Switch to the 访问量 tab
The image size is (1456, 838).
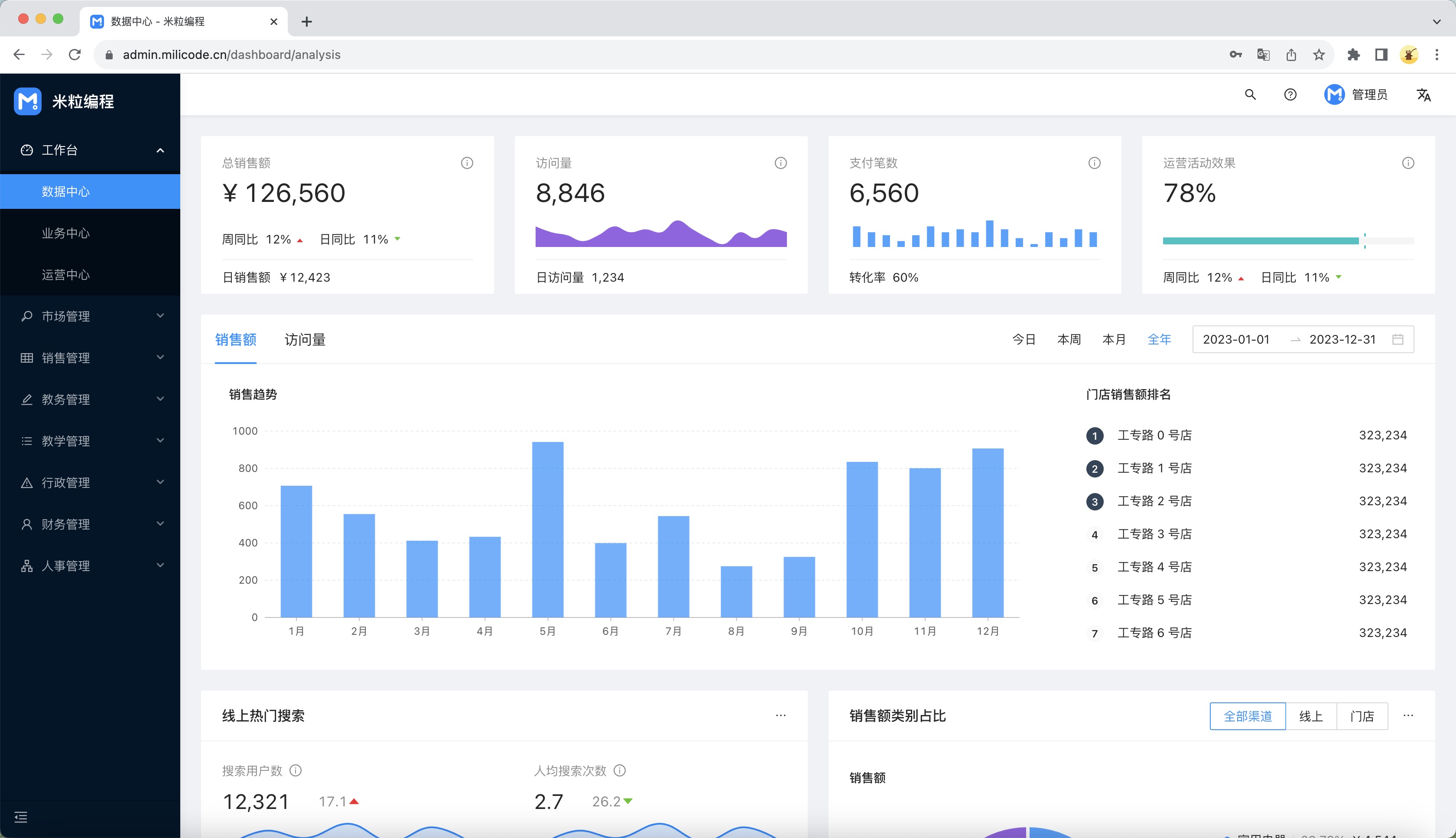(x=305, y=340)
